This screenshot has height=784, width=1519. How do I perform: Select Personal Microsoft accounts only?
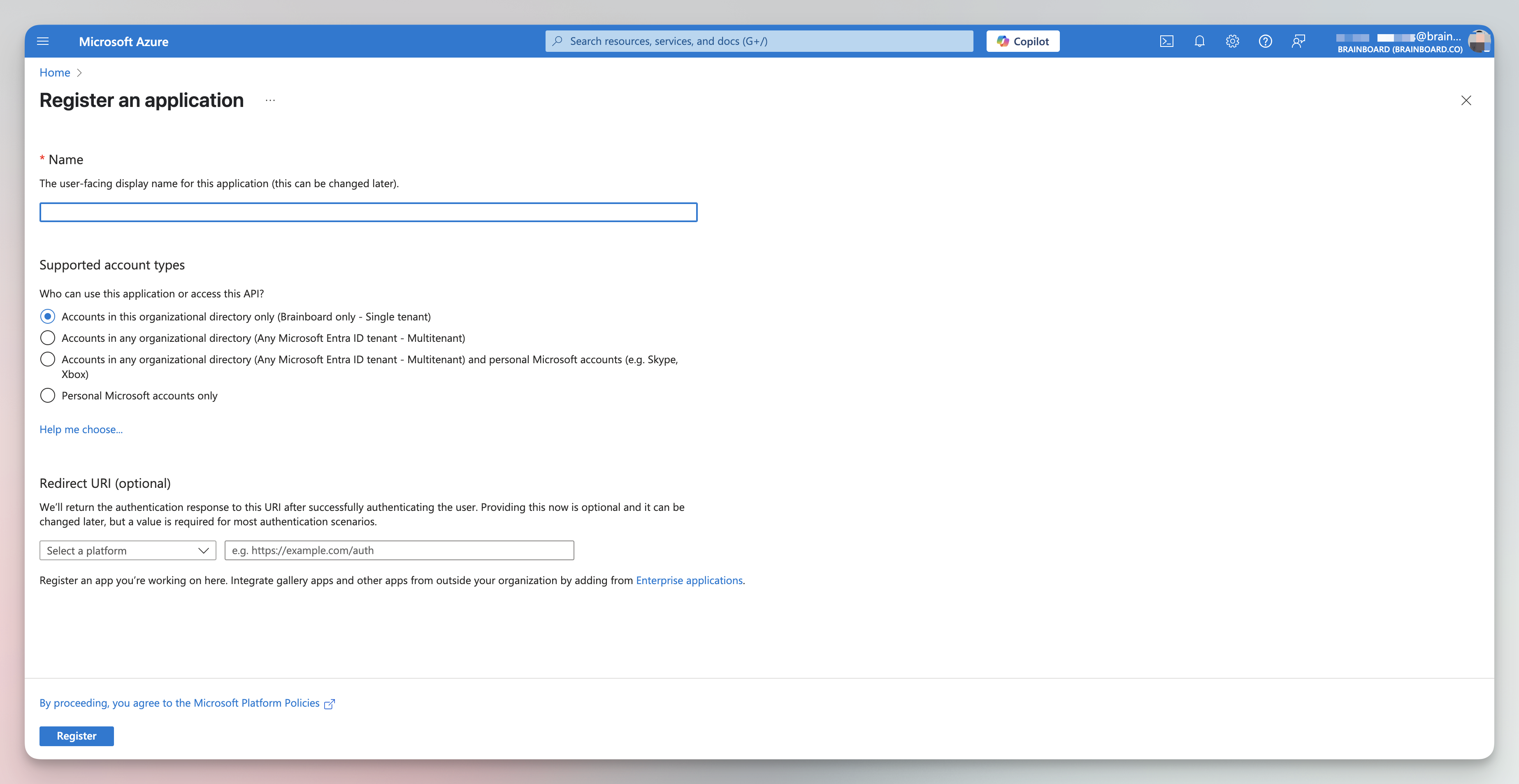[x=48, y=396]
